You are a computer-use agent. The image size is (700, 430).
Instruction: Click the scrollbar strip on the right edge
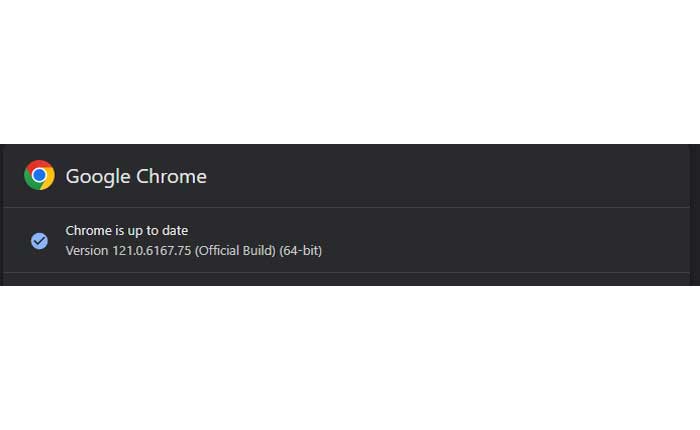(x=695, y=215)
